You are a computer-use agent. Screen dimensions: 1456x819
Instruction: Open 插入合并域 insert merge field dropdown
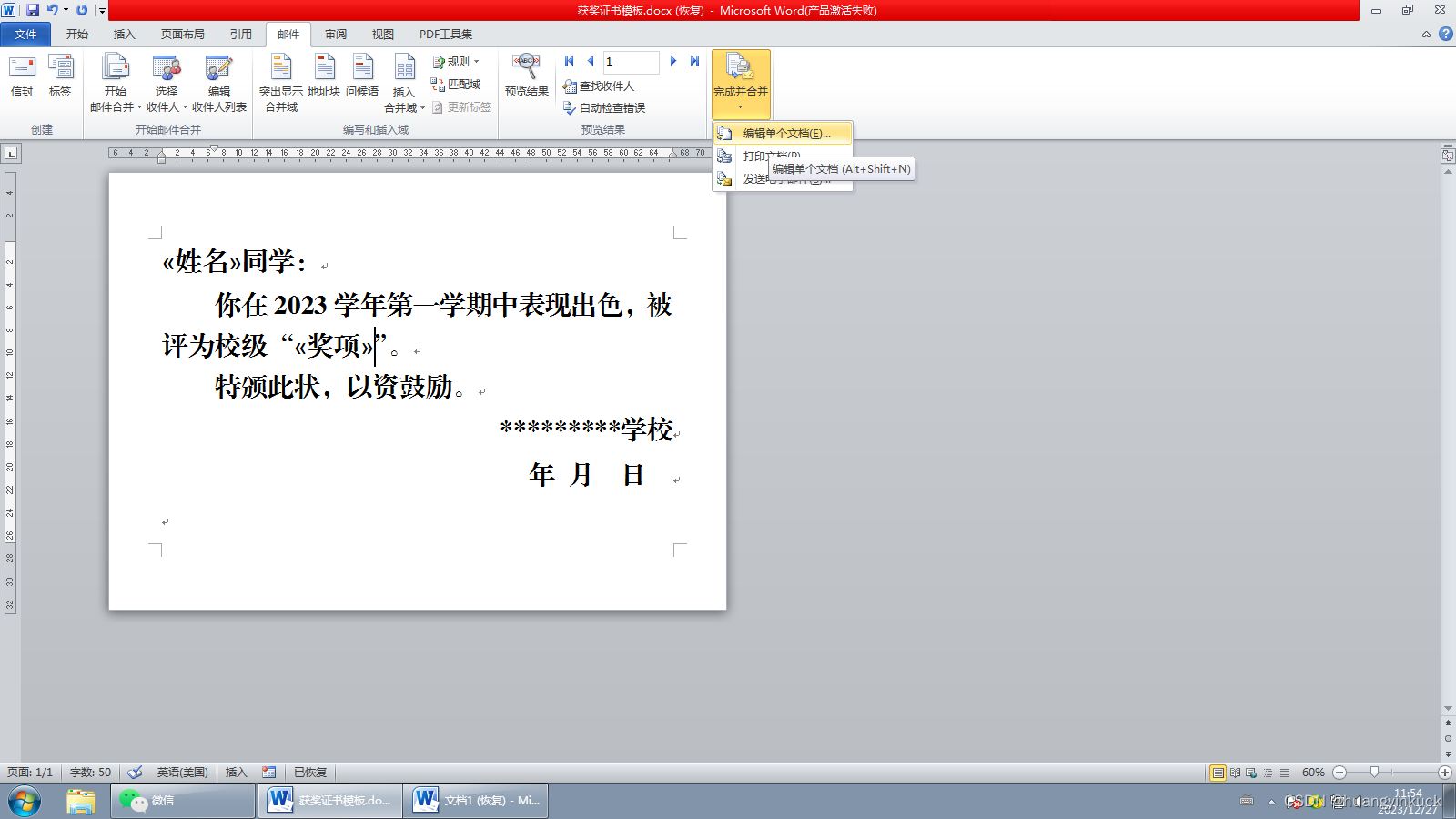click(x=404, y=83)
